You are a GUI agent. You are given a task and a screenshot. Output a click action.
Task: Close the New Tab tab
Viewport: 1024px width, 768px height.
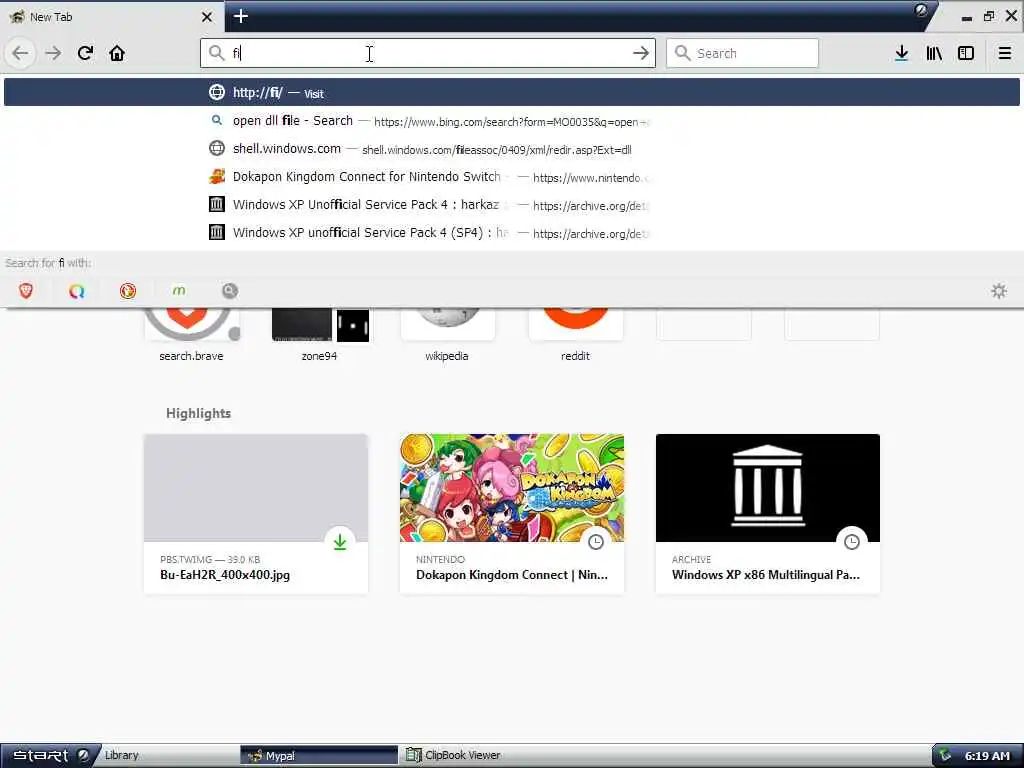tap(206, 17)
